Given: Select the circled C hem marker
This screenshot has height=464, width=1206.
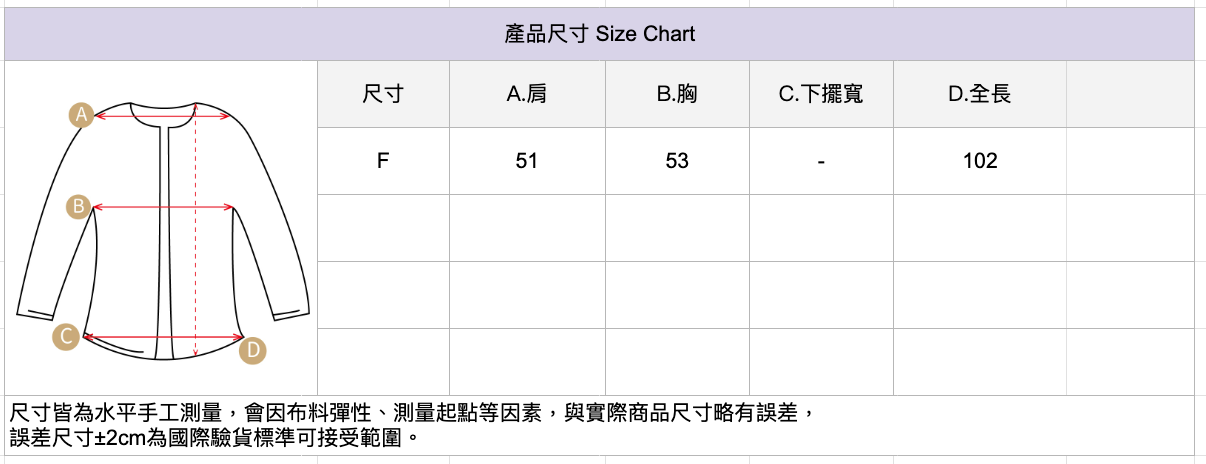Looking at the screenshot, I should tap(66, 336).
